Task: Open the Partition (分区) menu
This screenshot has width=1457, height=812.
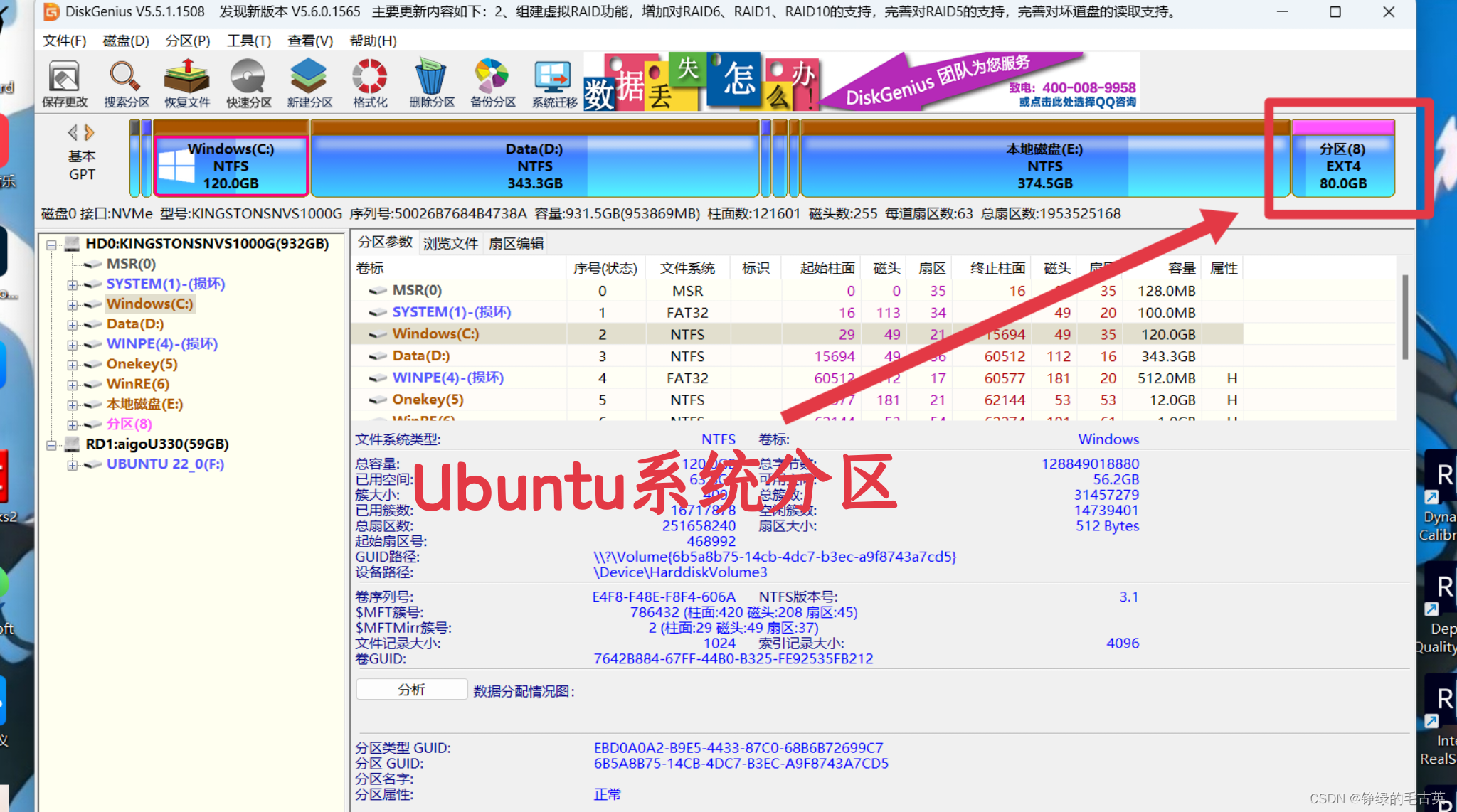Action: pyautogui.click(x=188, y=41)
